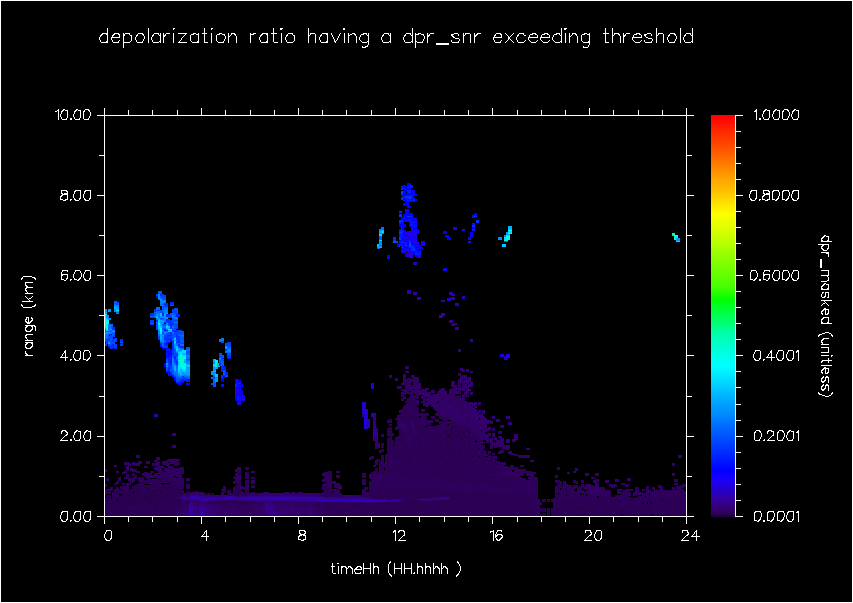
Task: Click the 0.0001 colorbar value
Action: coord(775,516)
